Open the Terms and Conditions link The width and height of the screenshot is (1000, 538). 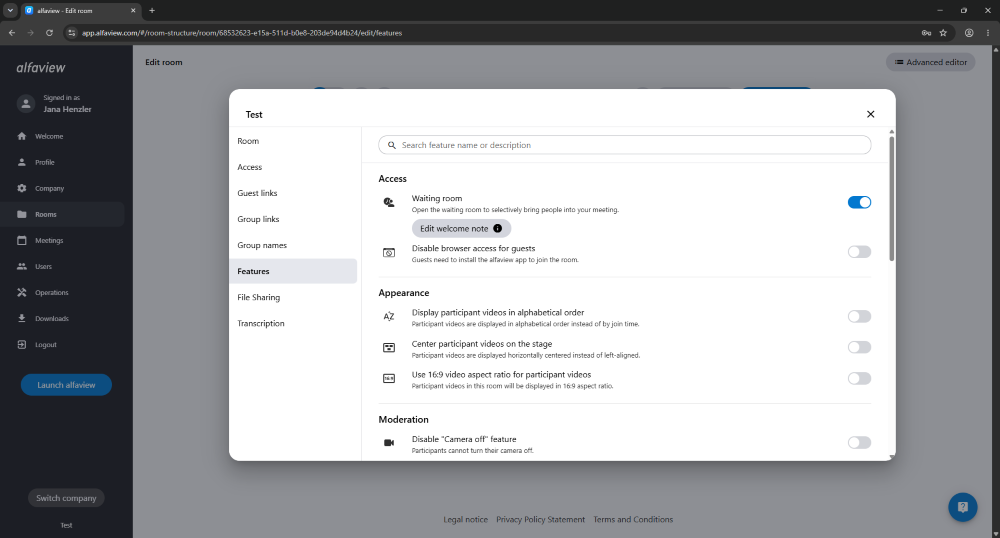point(633,520)
